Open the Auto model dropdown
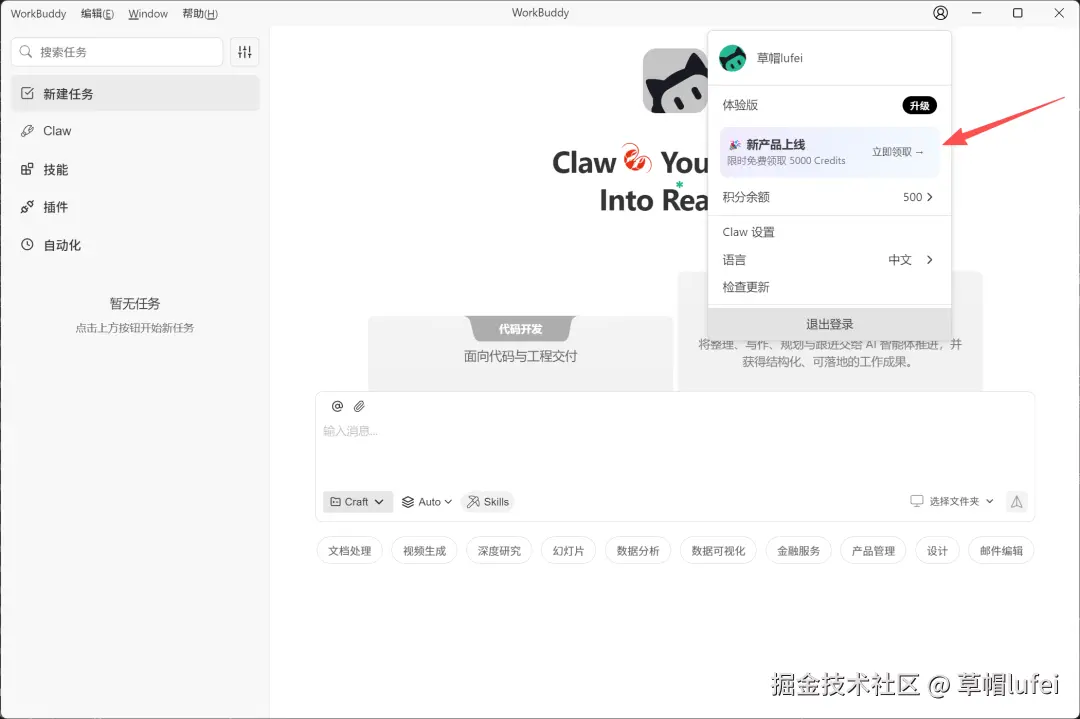This screenshot has height=719, width=1080. point(427,502)
